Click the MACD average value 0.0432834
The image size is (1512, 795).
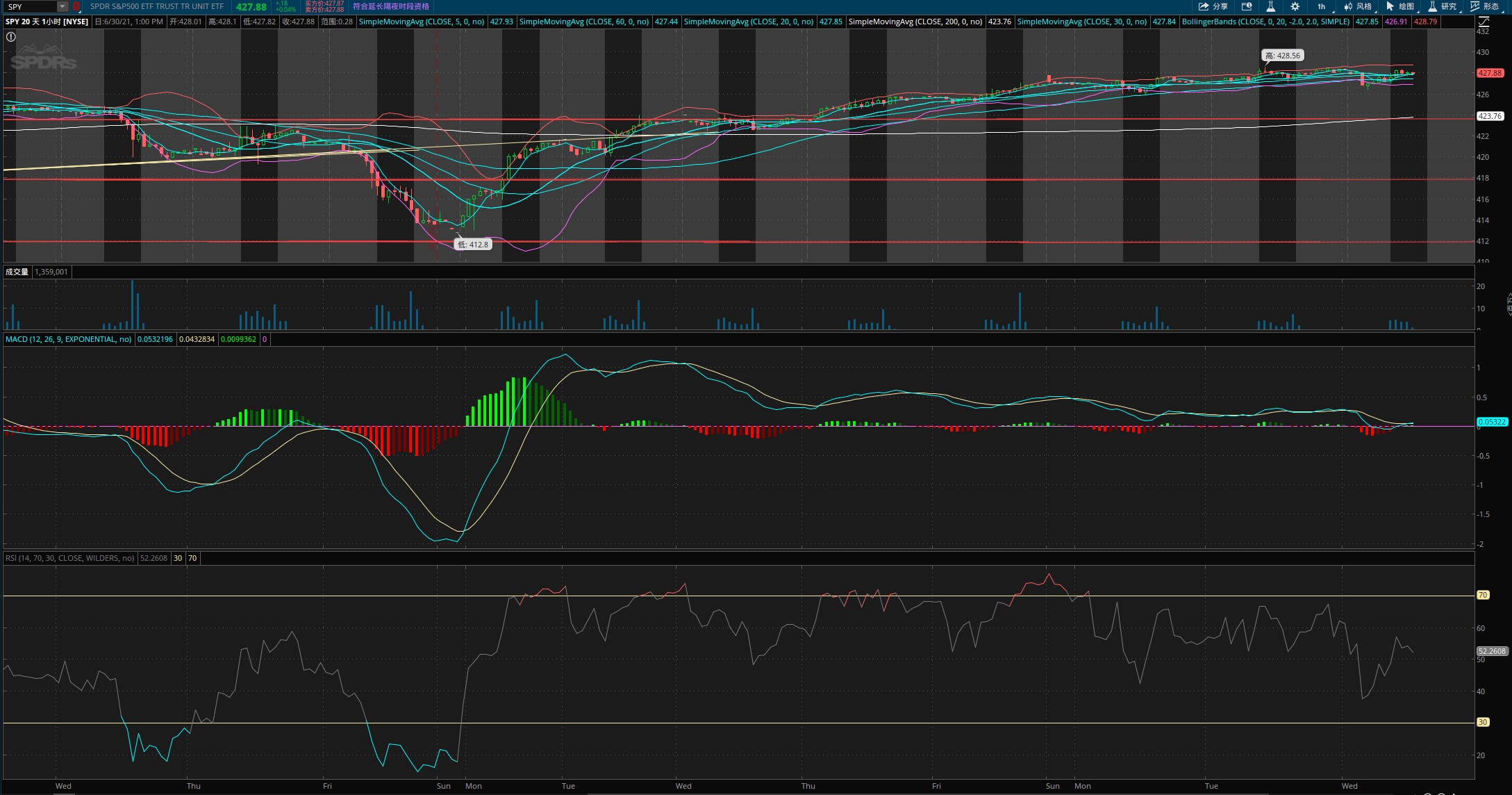point(197,339)
